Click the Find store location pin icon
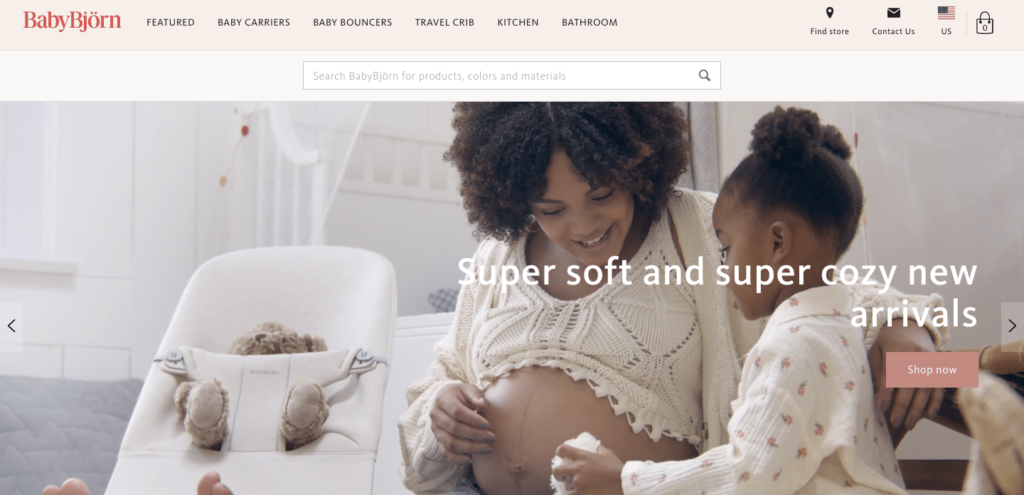1024x495 pixels. pyautogui.click(x=829, y=12)
